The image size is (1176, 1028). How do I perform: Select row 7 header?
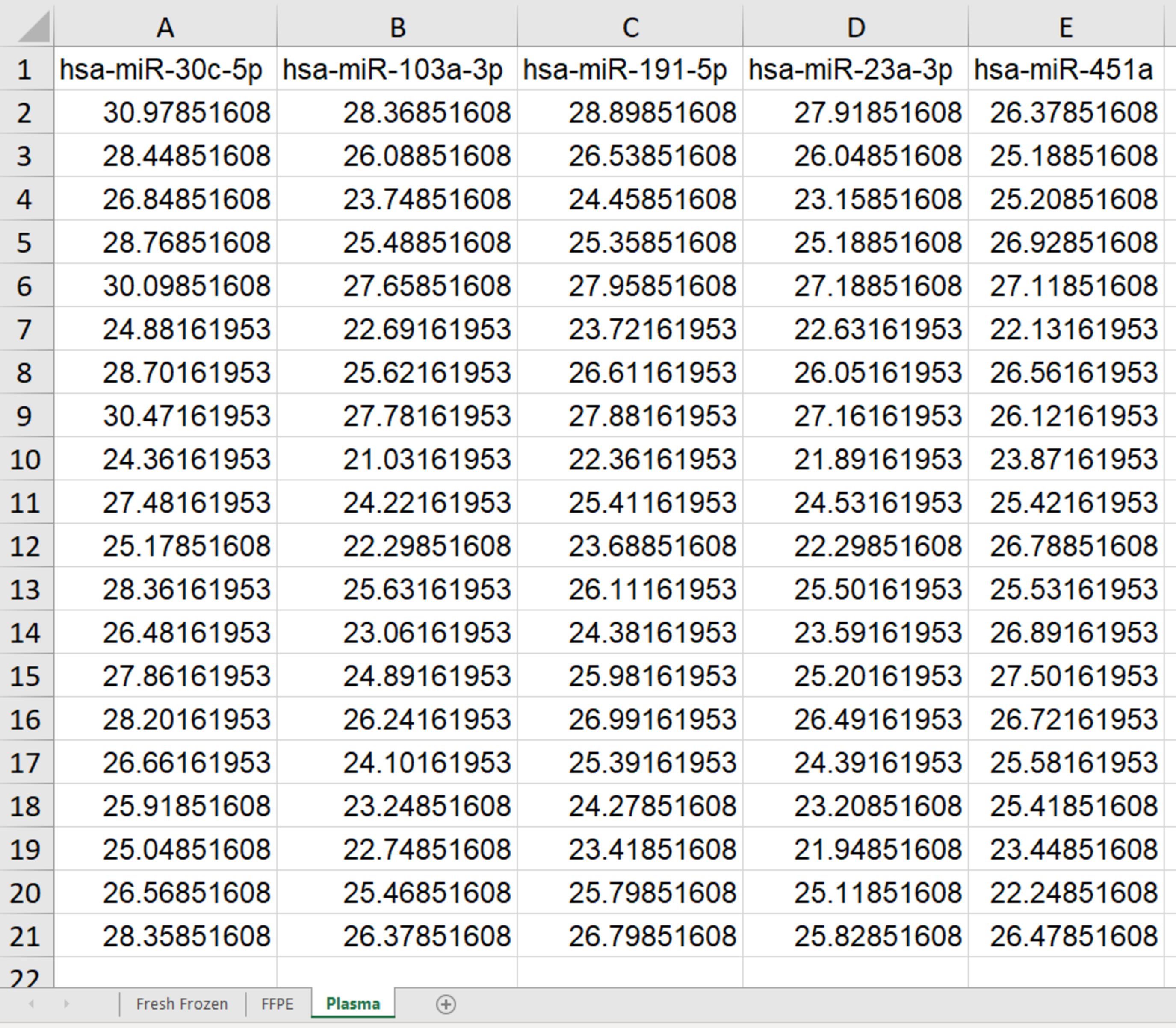pyautogui.click(x=27, y=329)
